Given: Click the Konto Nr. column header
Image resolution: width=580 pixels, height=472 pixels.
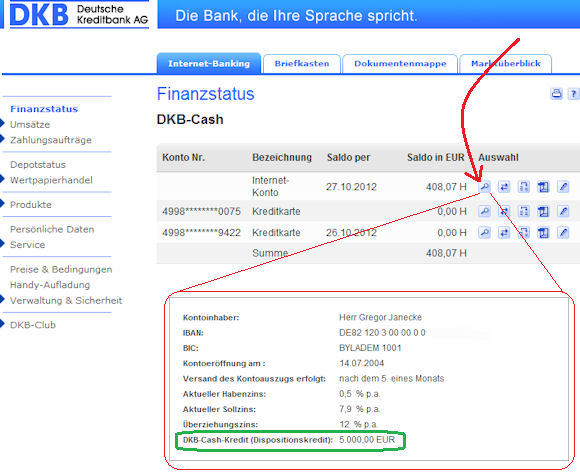Looking at the screenshot, I should point(183,158).
